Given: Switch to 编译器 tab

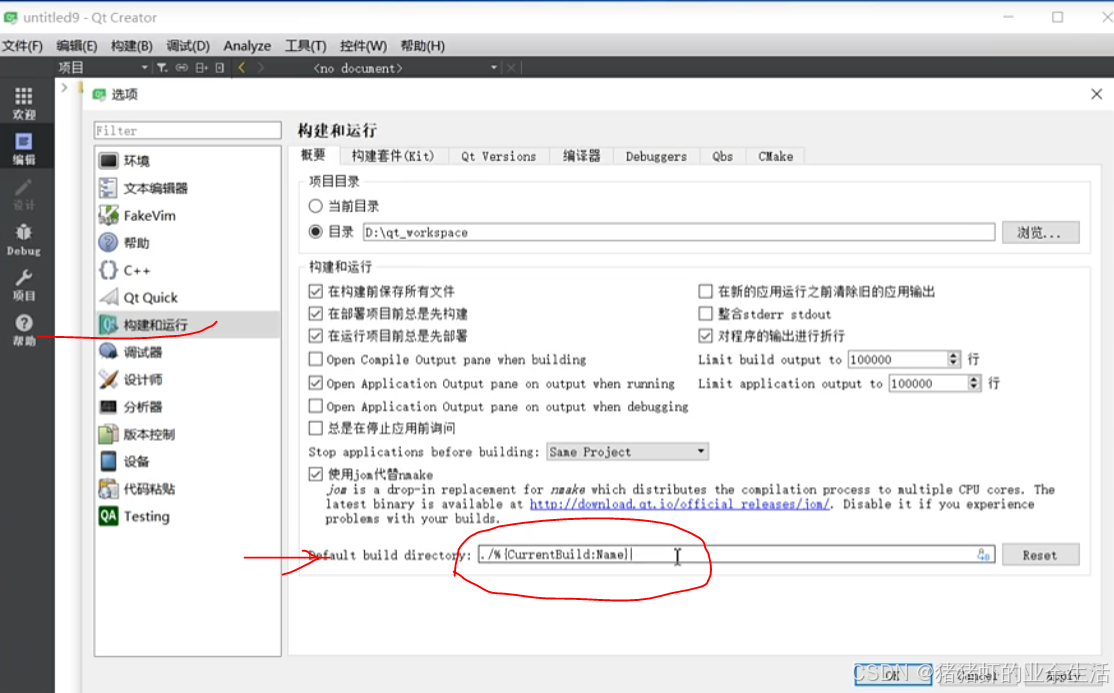Looking at the screenshot, I should pos(582,156).
